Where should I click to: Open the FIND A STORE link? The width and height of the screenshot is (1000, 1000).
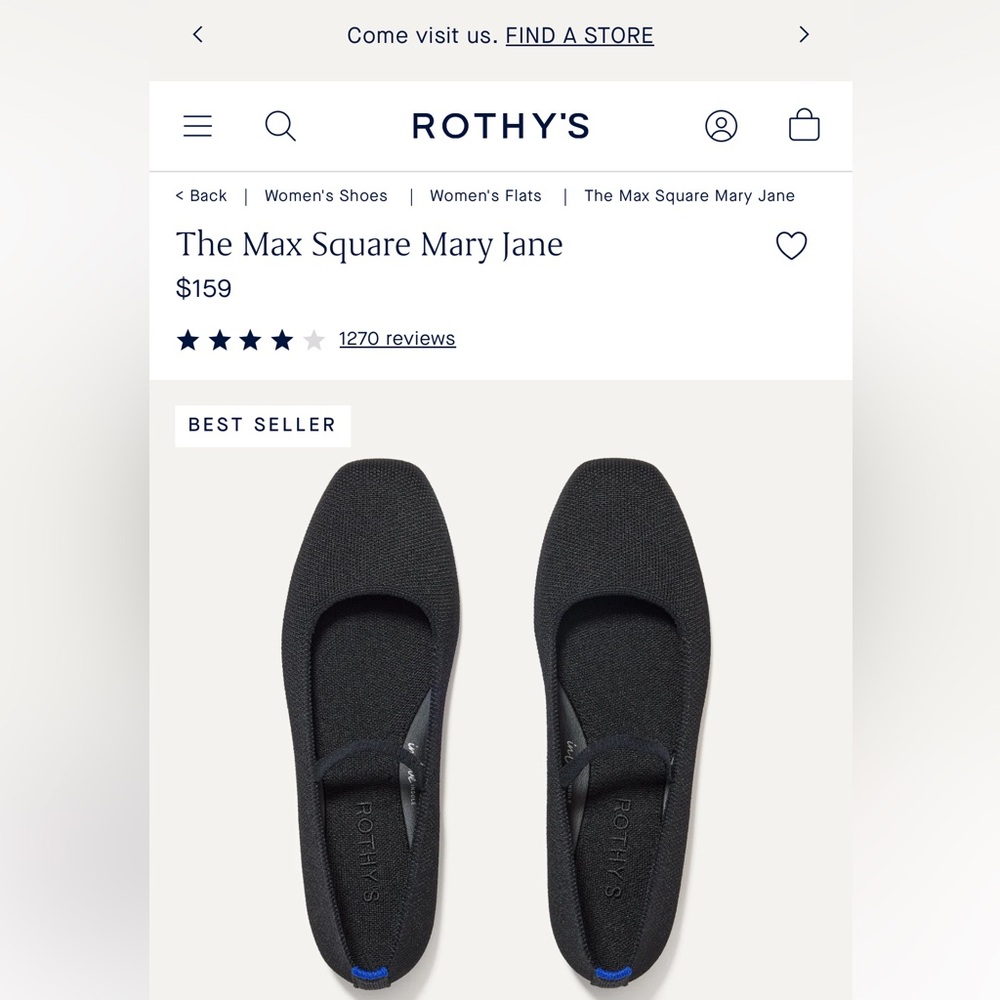pos(579,35)
